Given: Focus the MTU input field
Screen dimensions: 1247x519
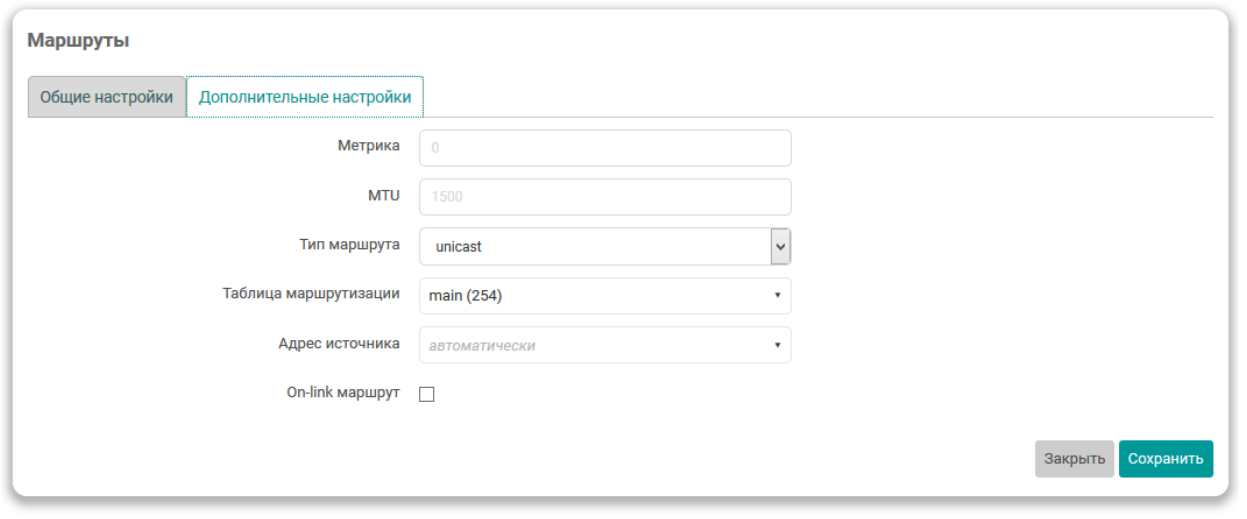Looking at the screenshot, I should 605,197.
